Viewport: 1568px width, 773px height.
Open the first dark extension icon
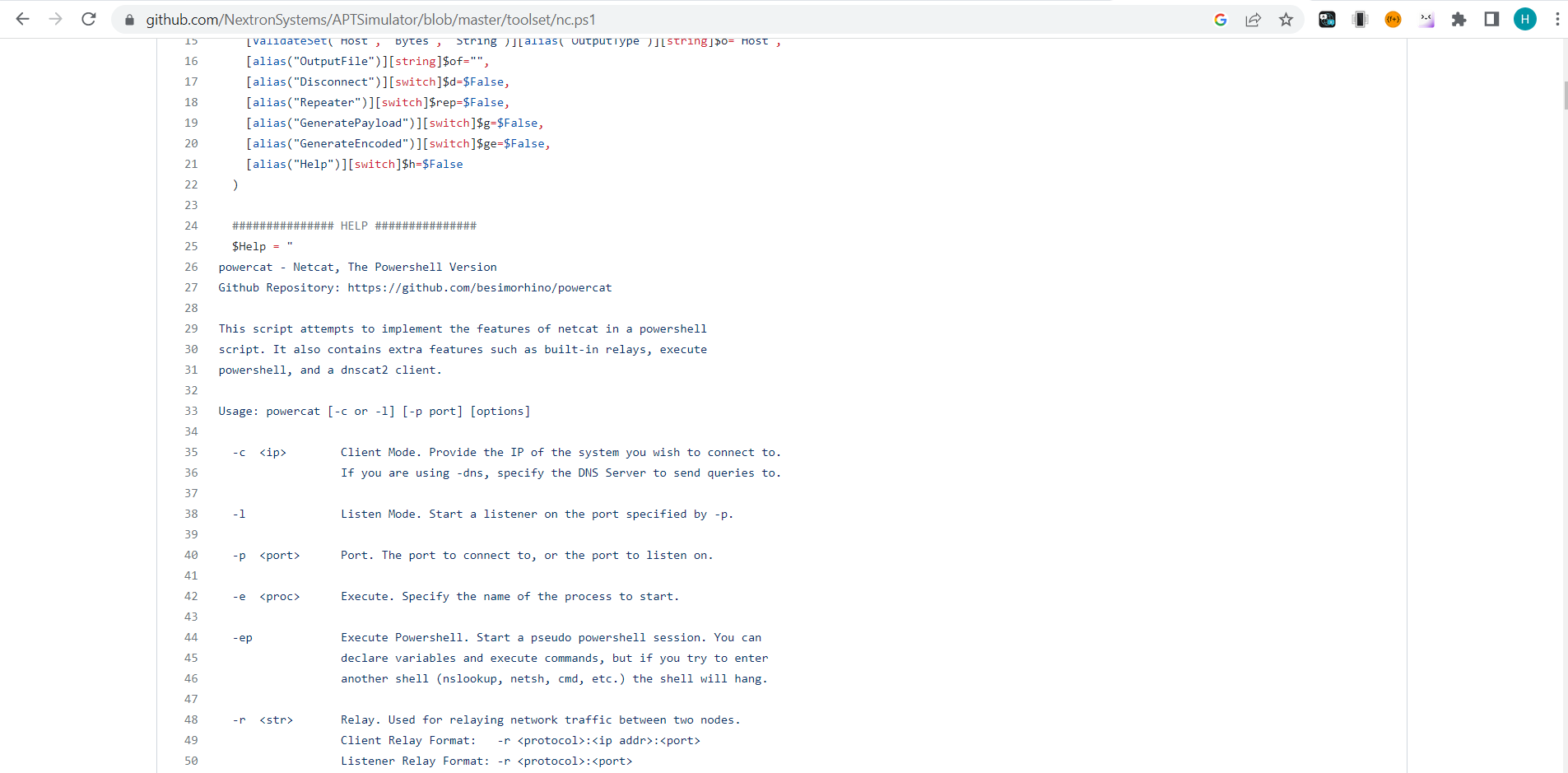[x=1327, y=20]
